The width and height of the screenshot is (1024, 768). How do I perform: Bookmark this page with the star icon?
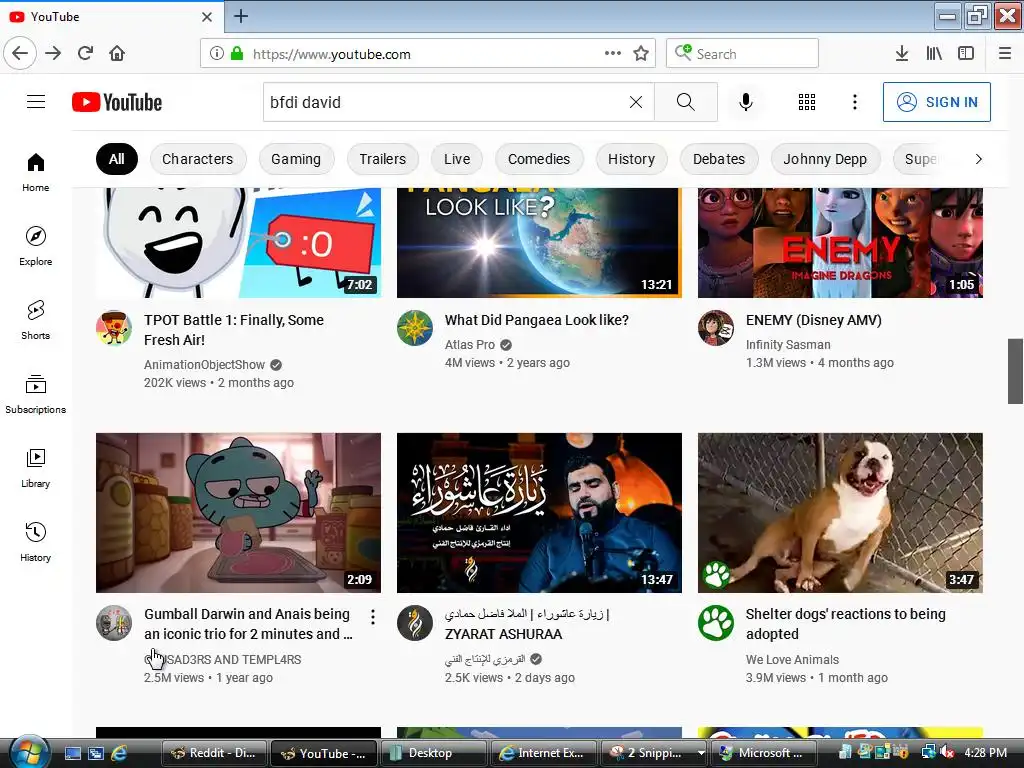(641, 54)
